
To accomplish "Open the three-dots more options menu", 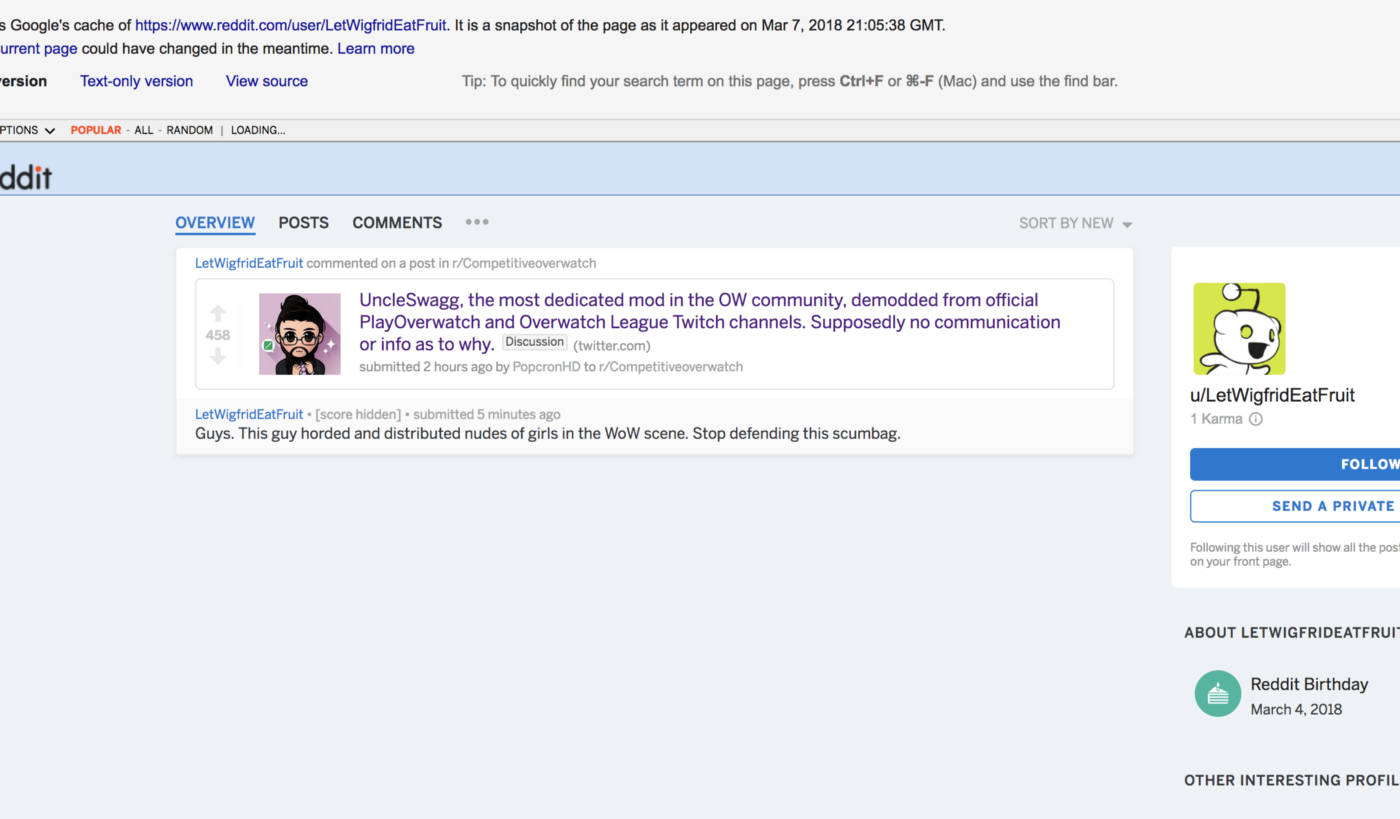I will [x=477, y=222].
